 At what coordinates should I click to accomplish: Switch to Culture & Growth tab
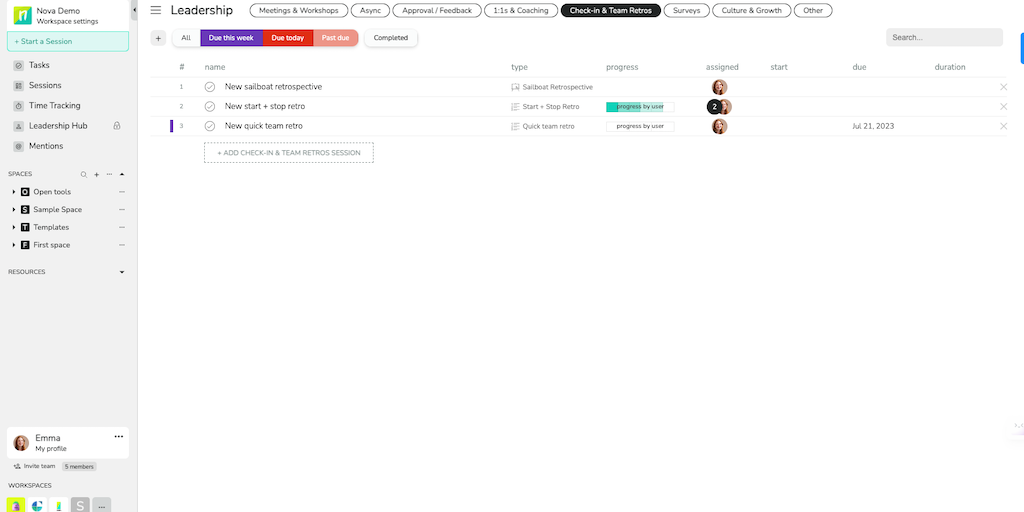pyautogui.click(x=751, y=10)
